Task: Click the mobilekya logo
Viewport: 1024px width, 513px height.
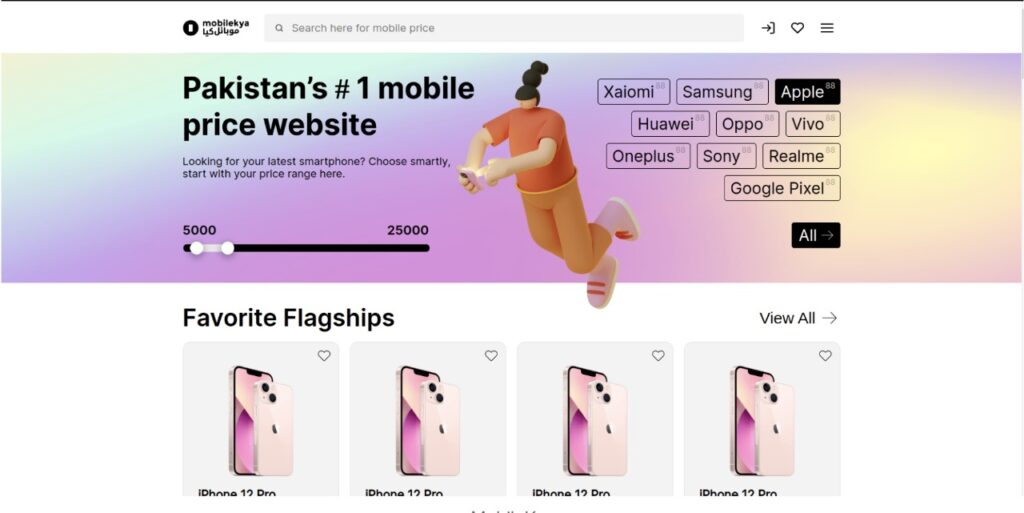Action: (216, 28)
